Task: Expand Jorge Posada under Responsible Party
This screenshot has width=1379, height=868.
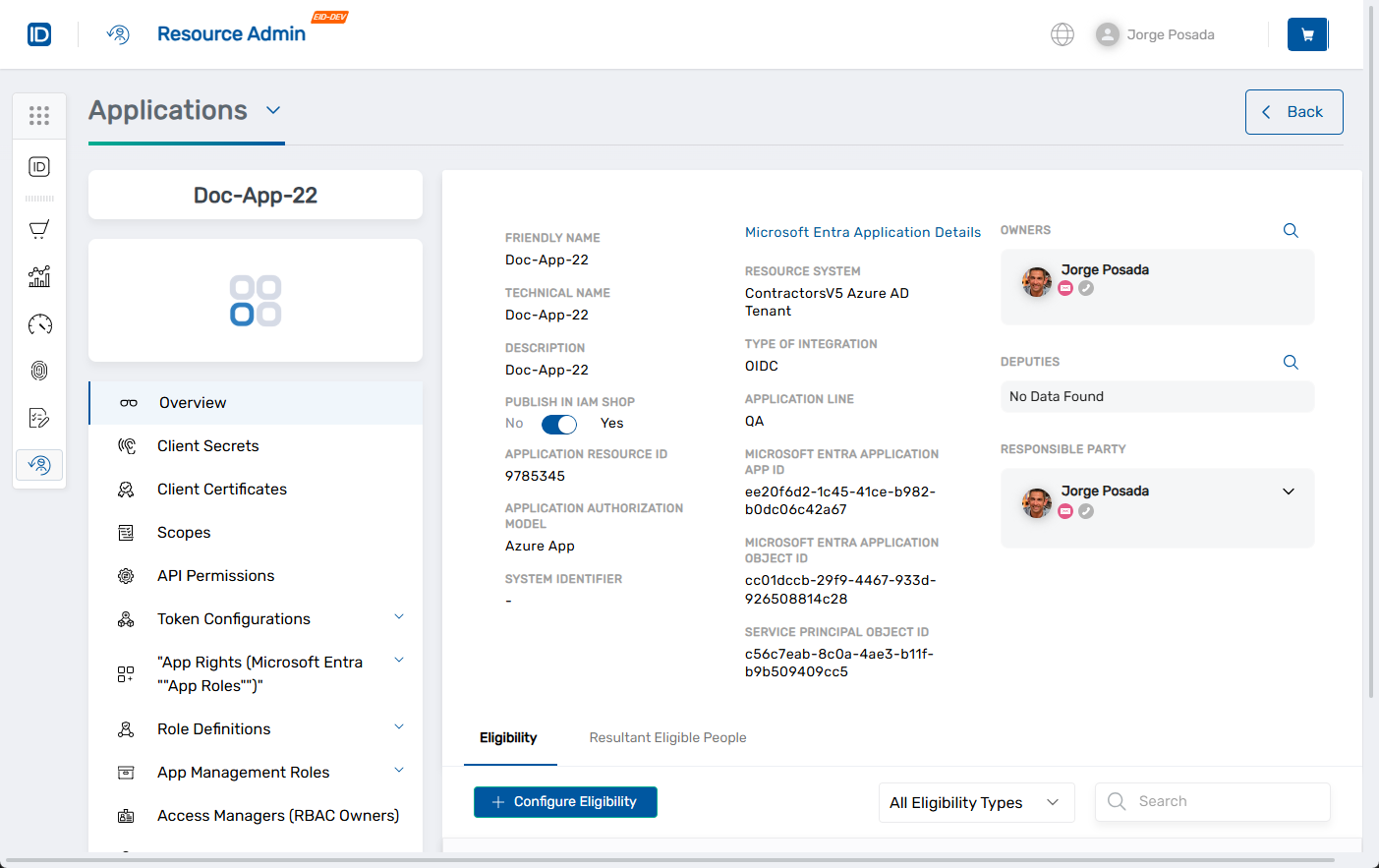Action: tap(1289, 491)
